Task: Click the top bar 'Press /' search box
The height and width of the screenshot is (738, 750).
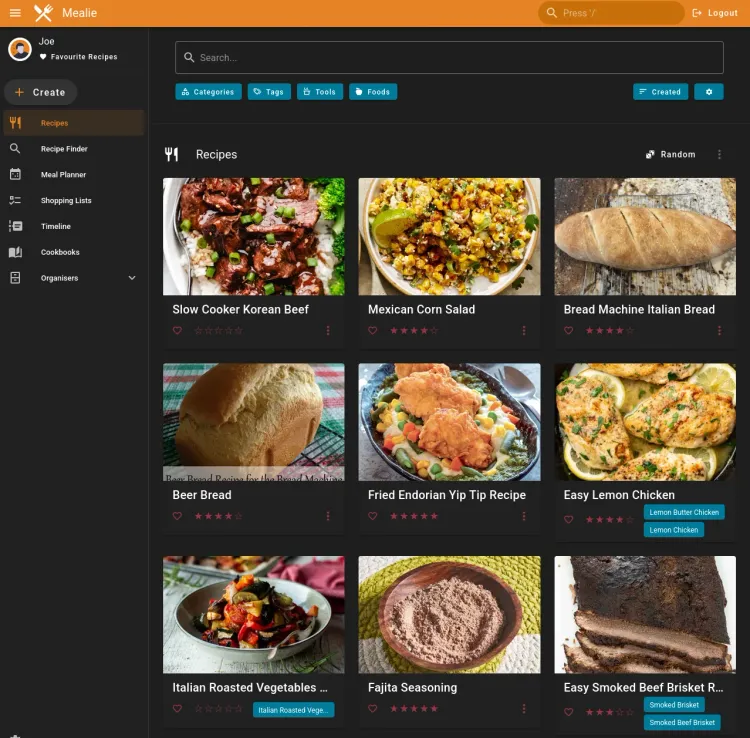Action: (611, 13)
